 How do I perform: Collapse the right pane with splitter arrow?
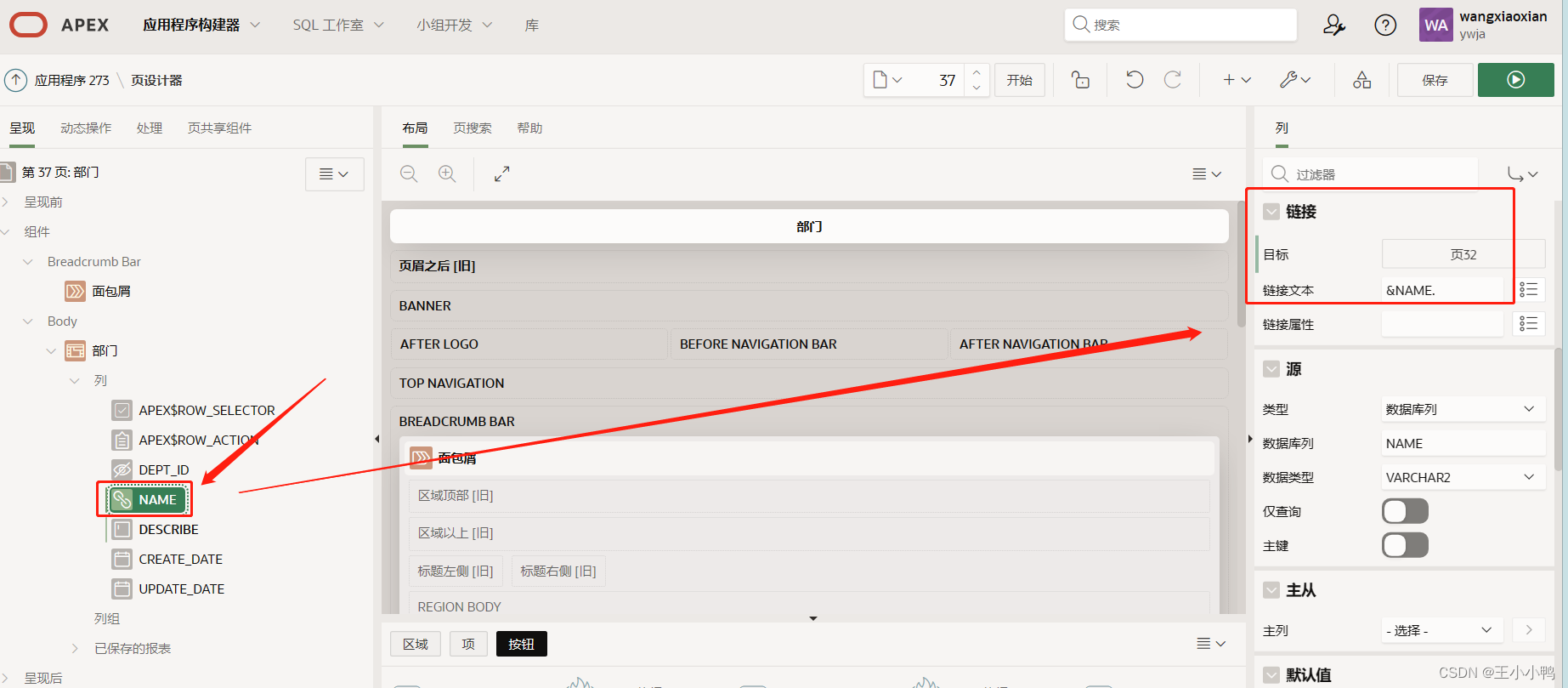[1249, 439]
